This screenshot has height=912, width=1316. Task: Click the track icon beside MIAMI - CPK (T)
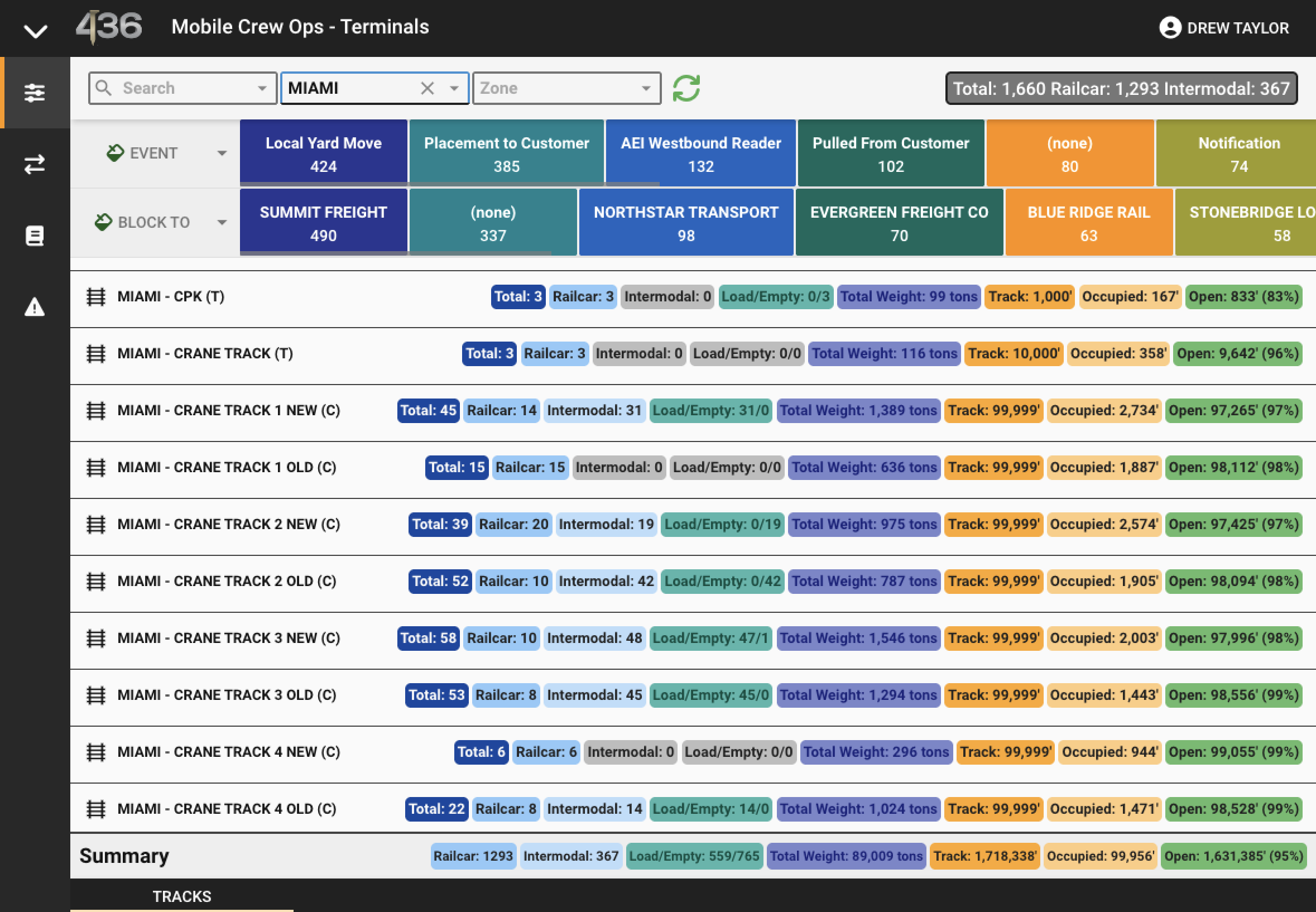coord(96,297)
